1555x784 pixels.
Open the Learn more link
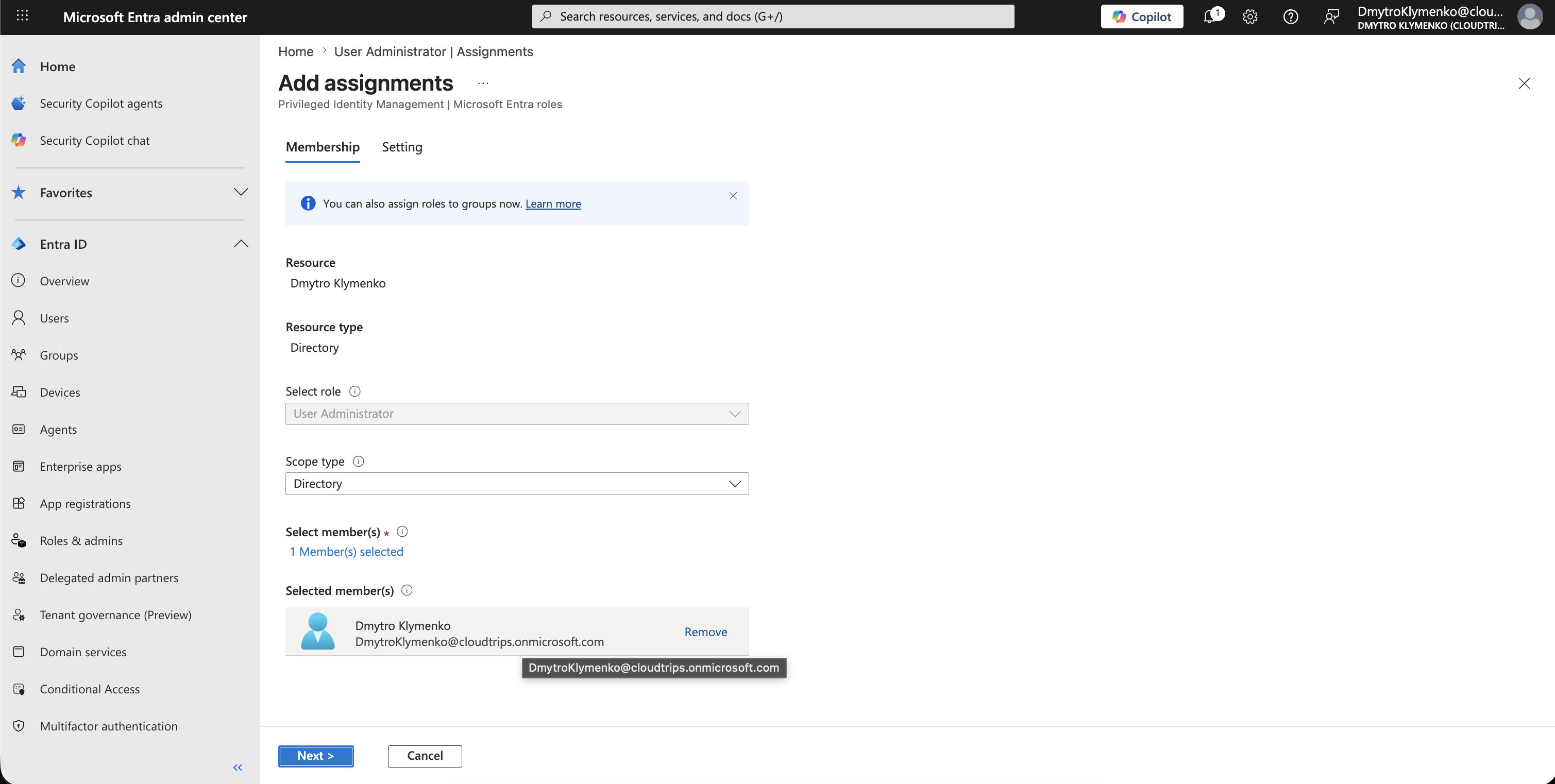(x=553, y=203)
